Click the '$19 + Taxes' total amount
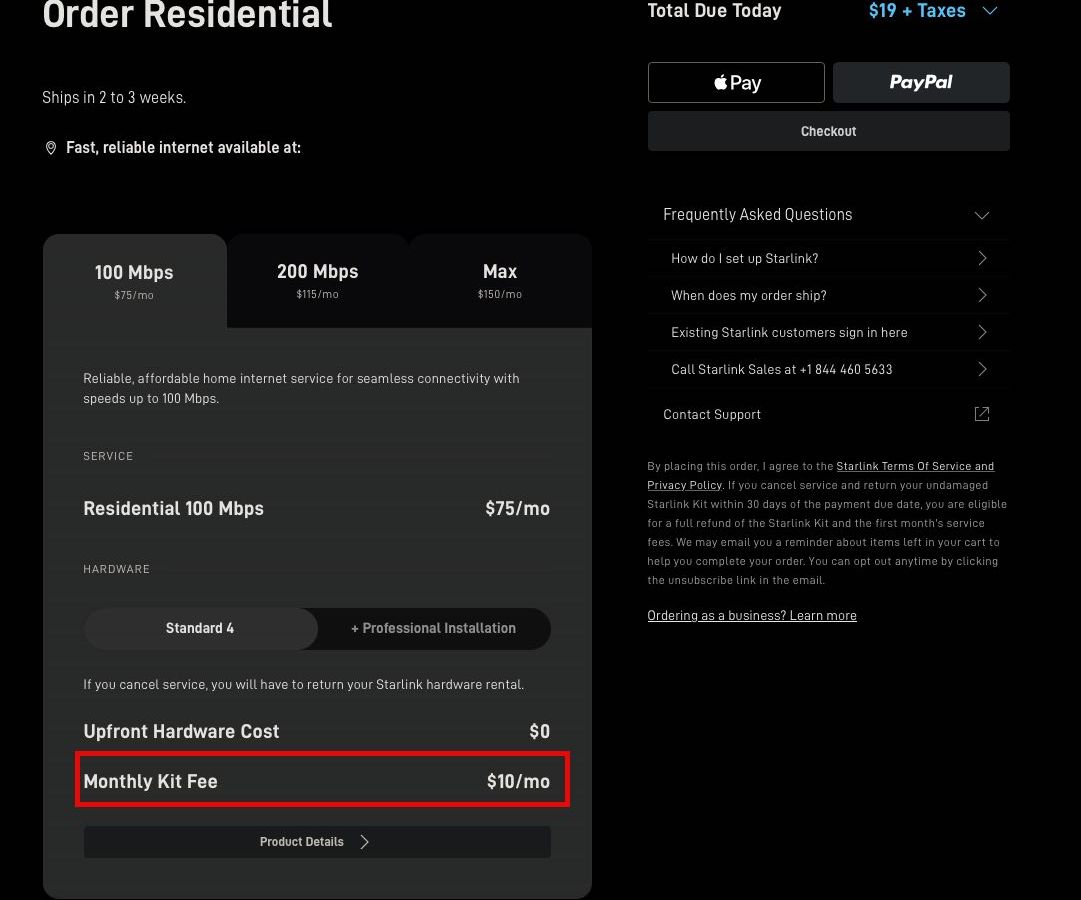This screenshot has height=900, width=1081. (917, 11)
